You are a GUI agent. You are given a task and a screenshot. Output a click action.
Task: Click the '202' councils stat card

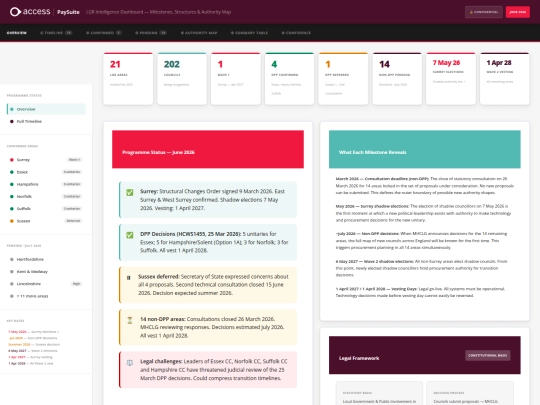[x=182, y=79]
